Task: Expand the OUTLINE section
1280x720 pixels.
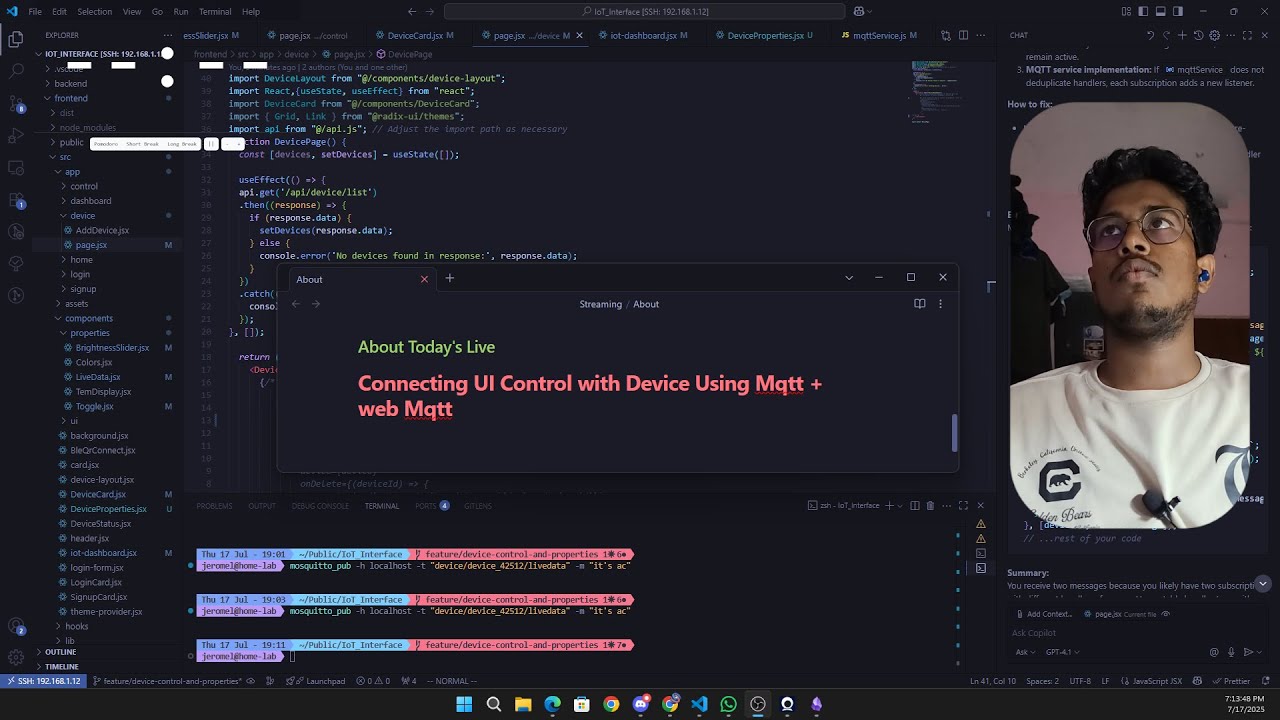Action: [x=60, y=652]
